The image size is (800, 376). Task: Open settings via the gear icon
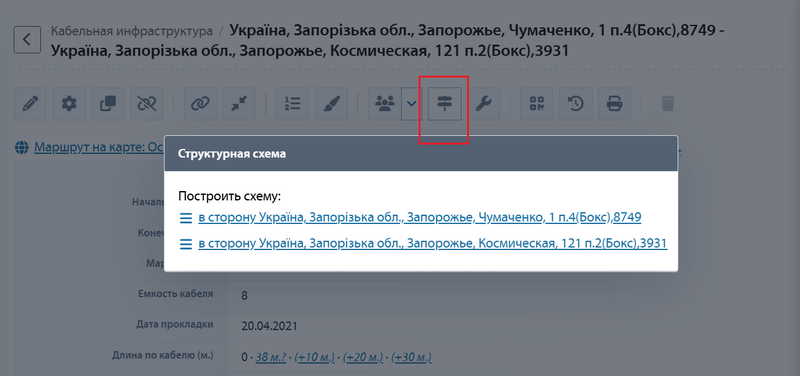coord(69,104)
